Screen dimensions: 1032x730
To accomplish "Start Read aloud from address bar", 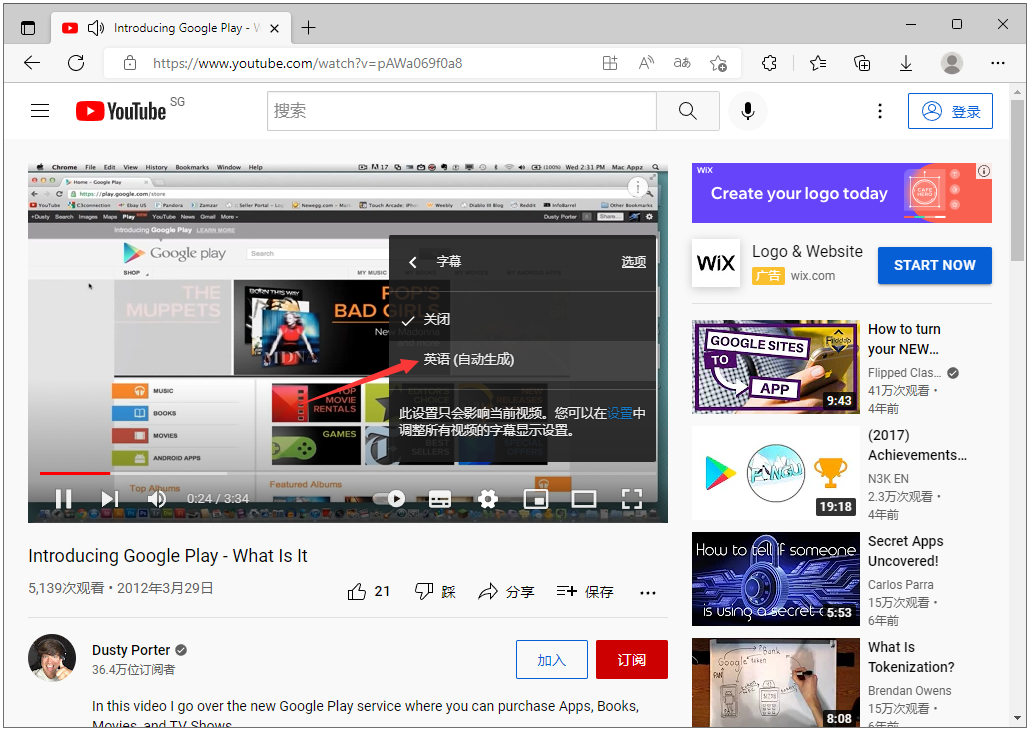I will pyautogui.click(x=646, y=63).
